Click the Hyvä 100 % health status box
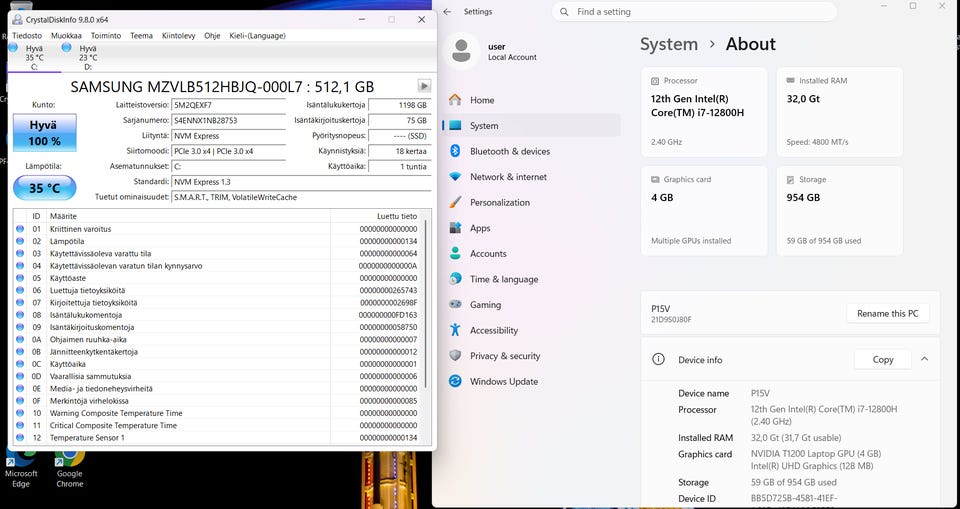This screenshot has width=960, height=509. (45, 132)
